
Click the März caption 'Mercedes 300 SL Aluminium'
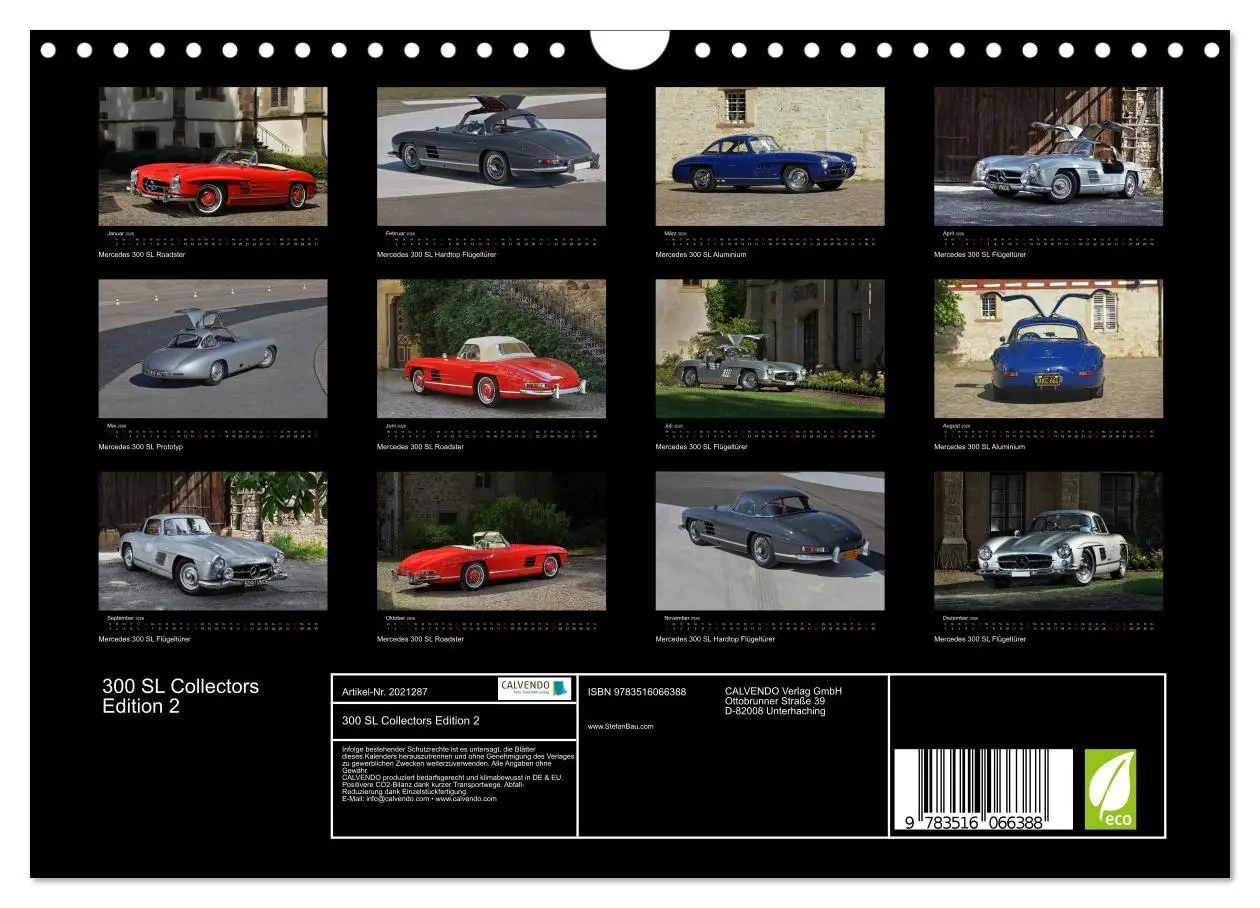[x=701, y=255]
